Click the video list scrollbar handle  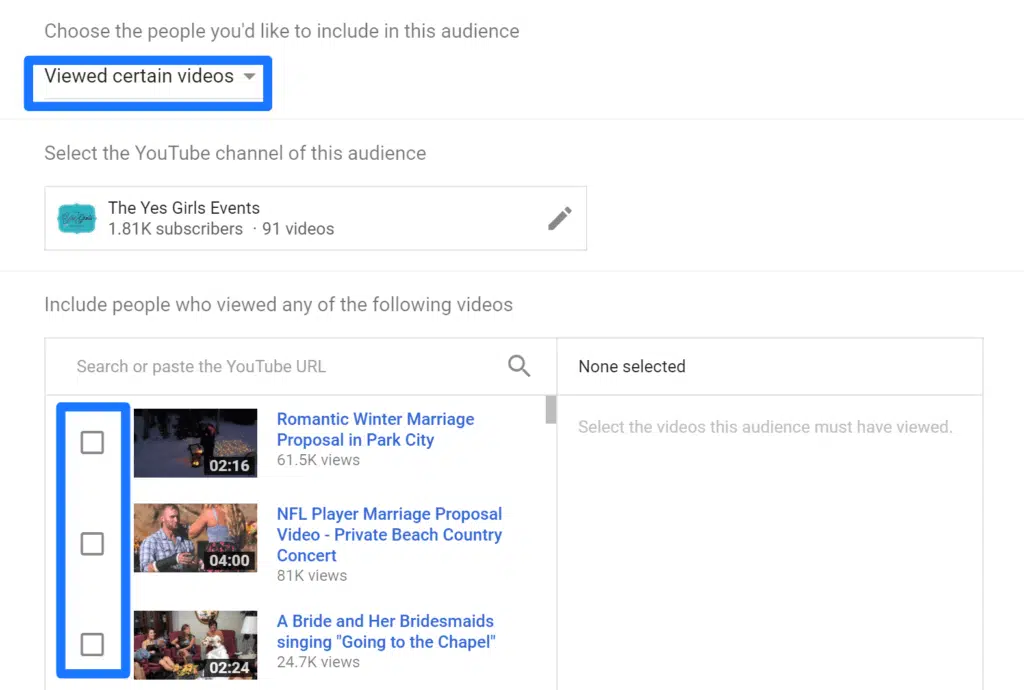(x=550, y=410)
